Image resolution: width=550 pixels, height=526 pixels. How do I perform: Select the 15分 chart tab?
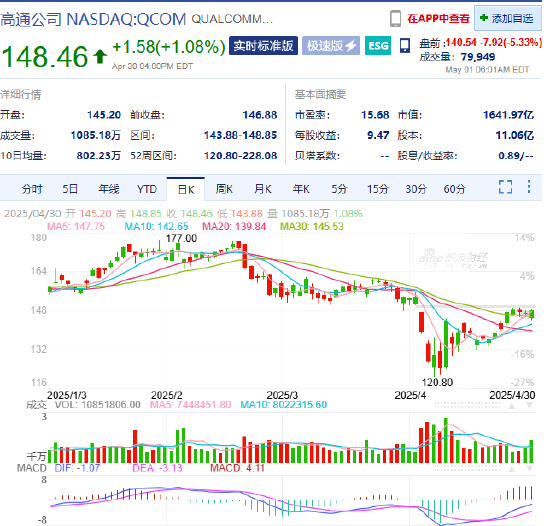[x=378, y=189]
